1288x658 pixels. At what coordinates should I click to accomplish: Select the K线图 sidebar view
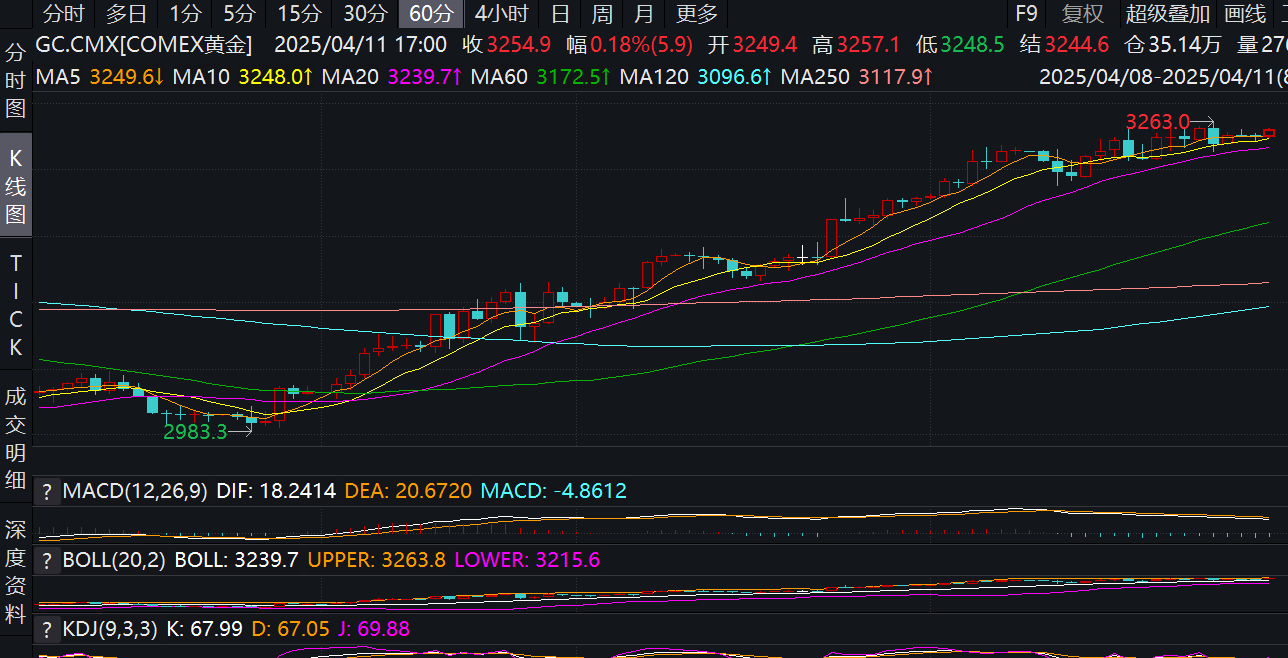[15, 186]
